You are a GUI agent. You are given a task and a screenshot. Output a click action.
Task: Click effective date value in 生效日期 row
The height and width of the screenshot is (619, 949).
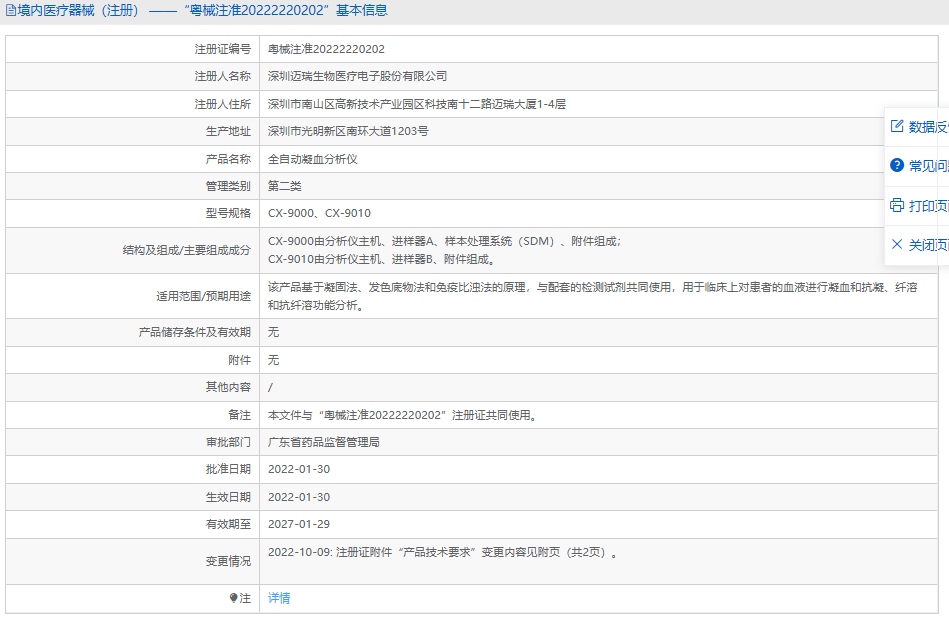[299, 497]
